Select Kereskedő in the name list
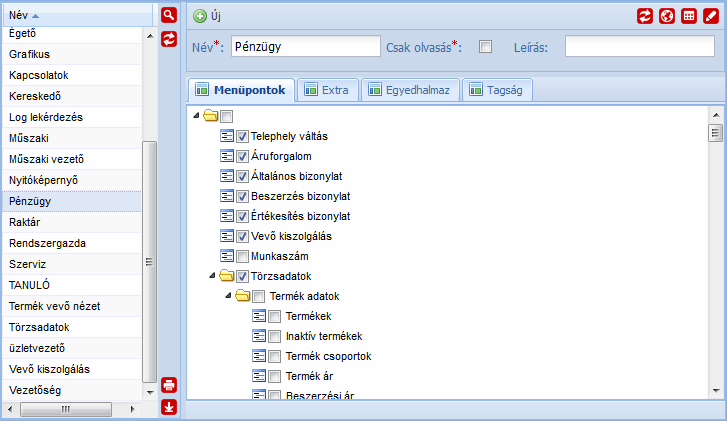This screenshot has height=421, width=727. tap(72, 96)
